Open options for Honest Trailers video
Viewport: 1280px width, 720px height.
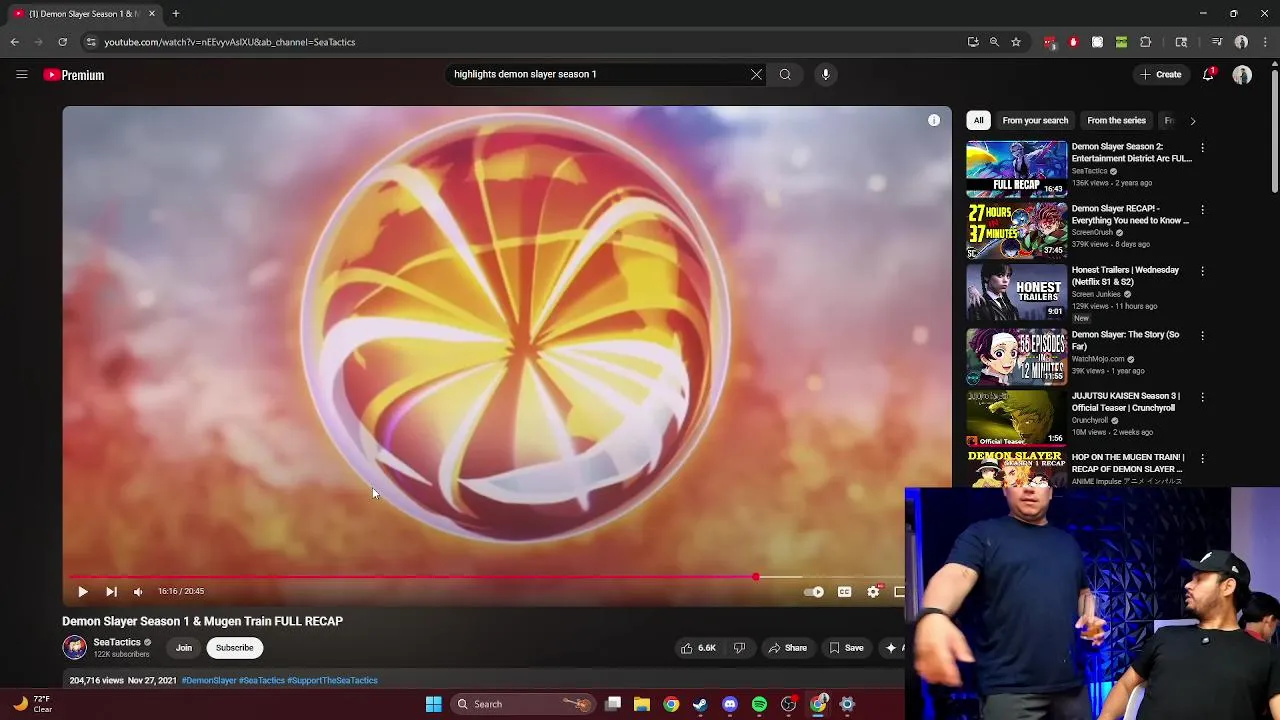(1202, 271)
